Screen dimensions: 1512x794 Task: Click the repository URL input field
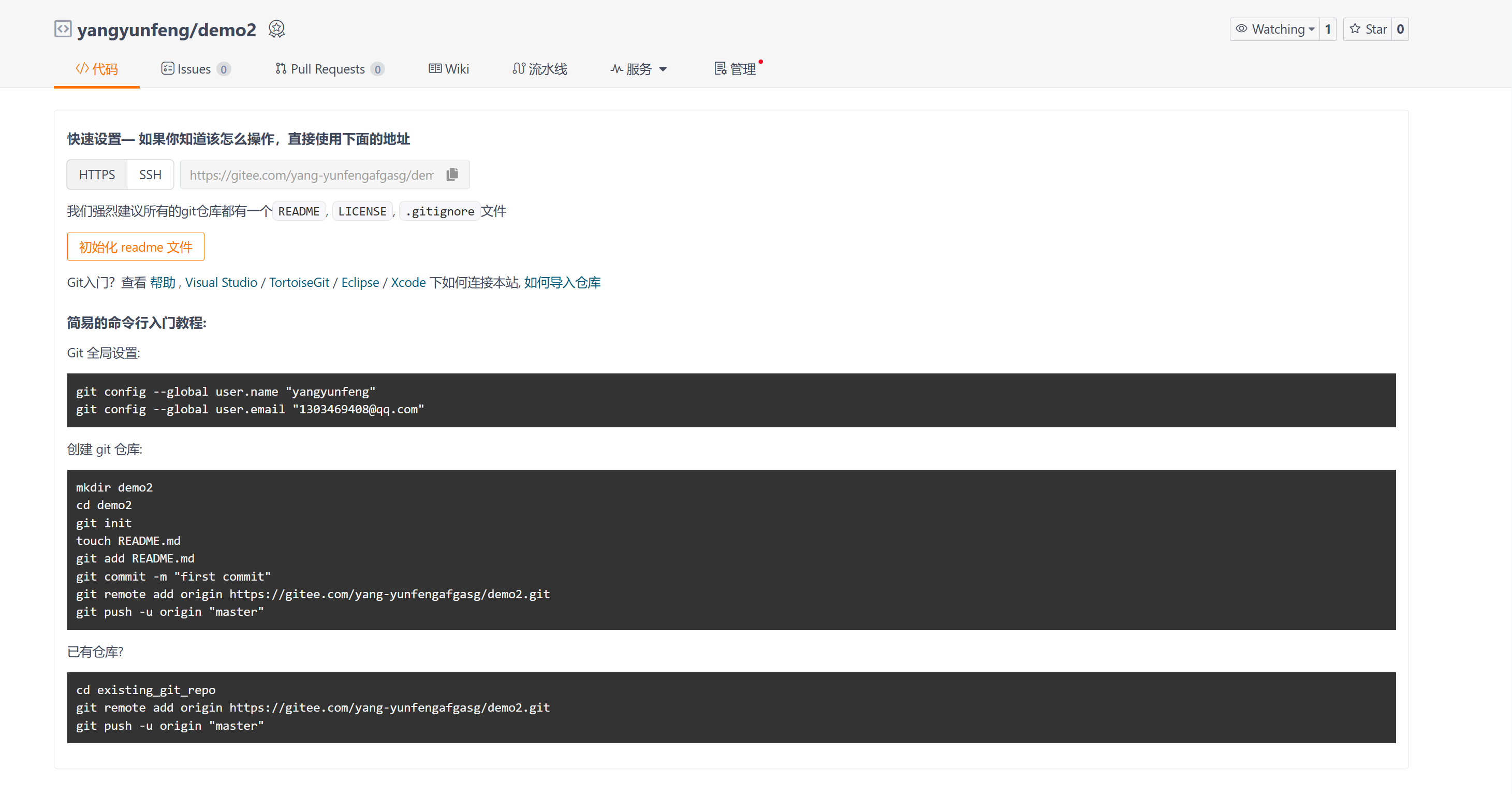(x=311, y=175)
